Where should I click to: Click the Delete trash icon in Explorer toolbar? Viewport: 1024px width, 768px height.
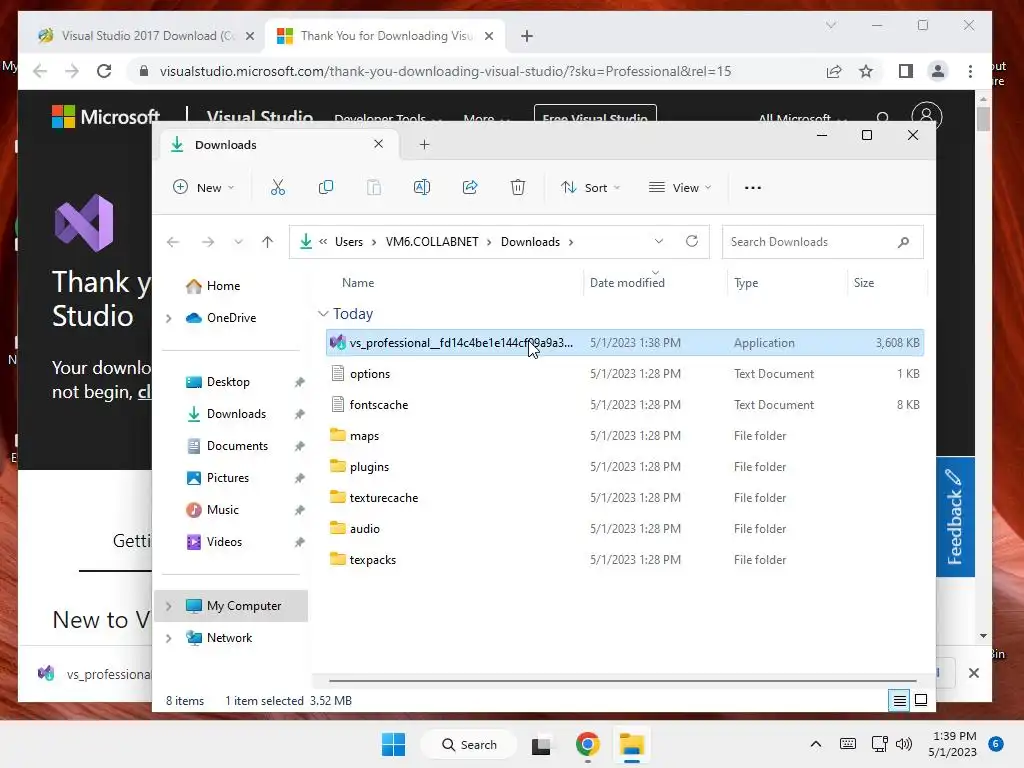coord(518,187)
